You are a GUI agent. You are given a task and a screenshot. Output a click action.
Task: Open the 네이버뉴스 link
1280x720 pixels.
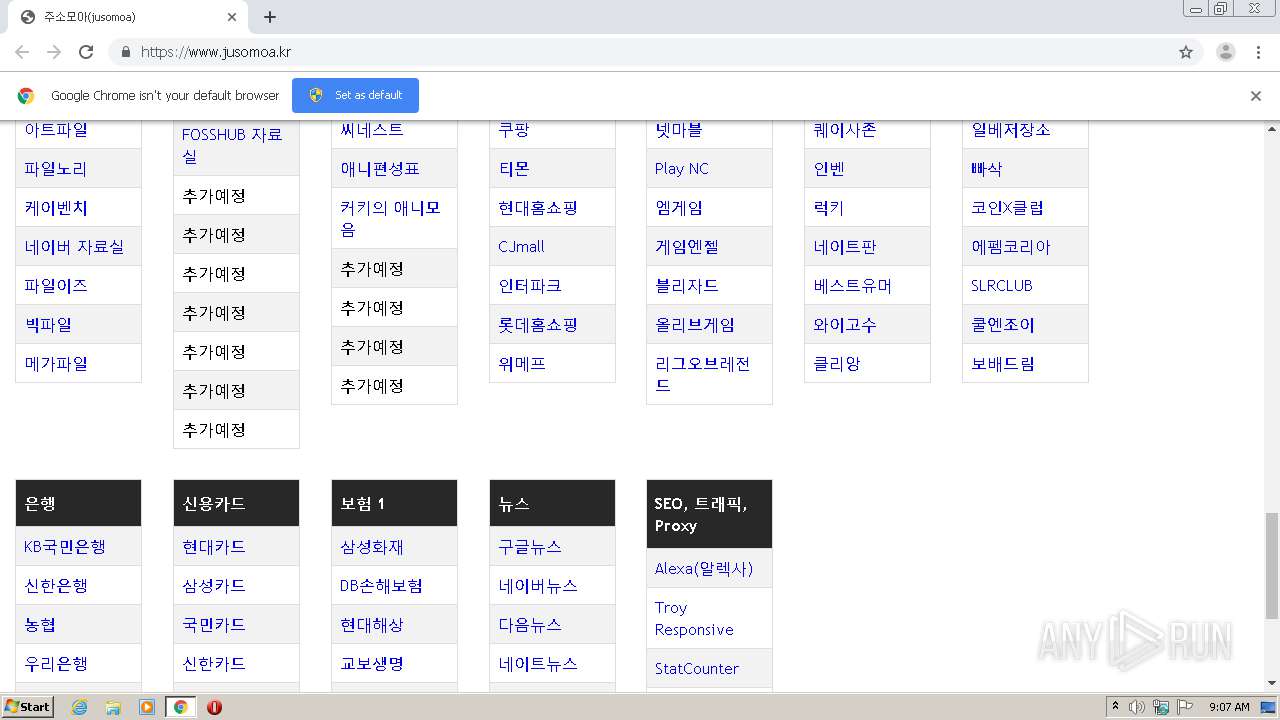pyautogui.click(x=538, y=586)
